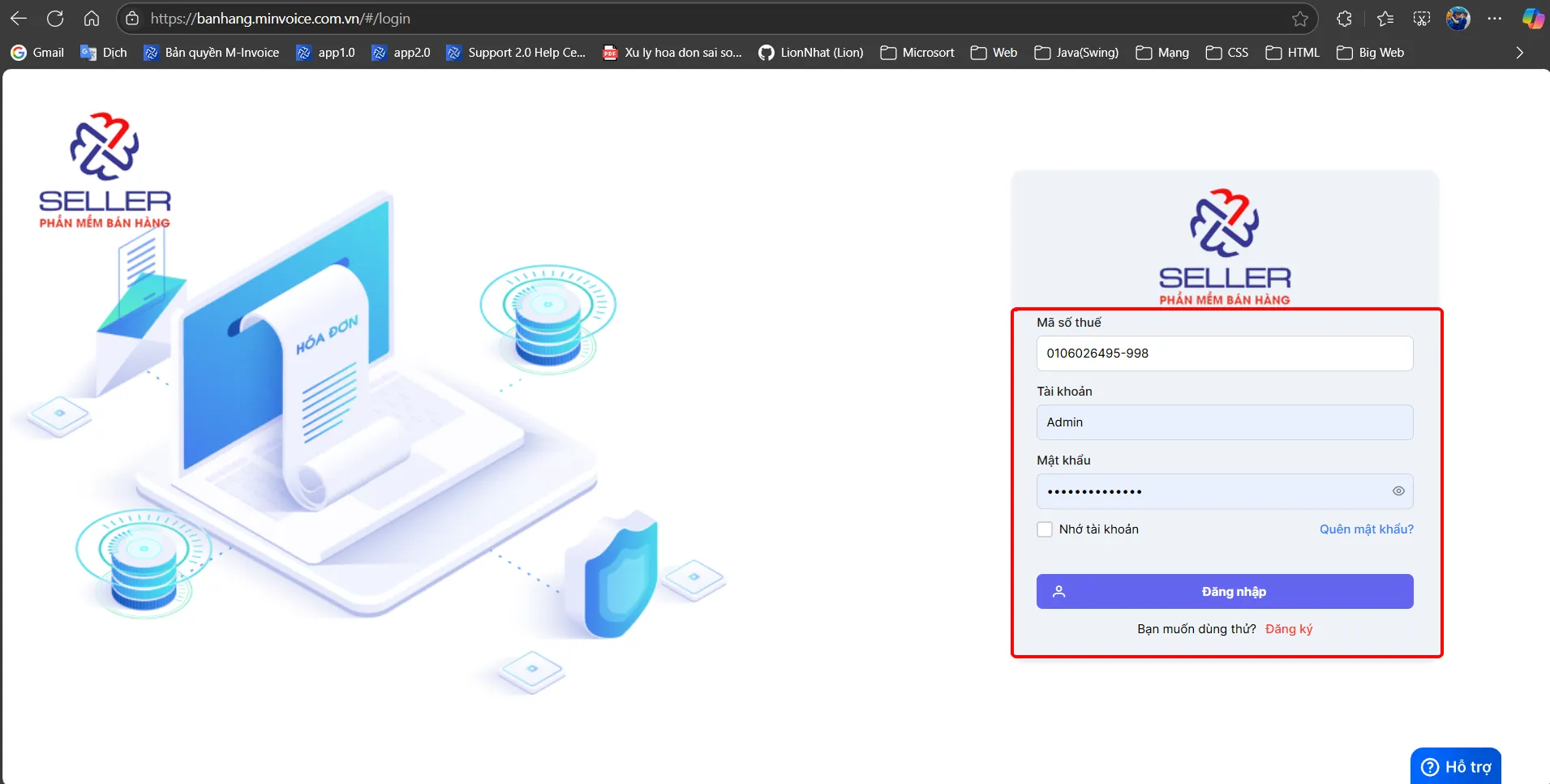1550x784 pixels.
Task: Open the Copilot sidebar
Action: click(1533, 19)
